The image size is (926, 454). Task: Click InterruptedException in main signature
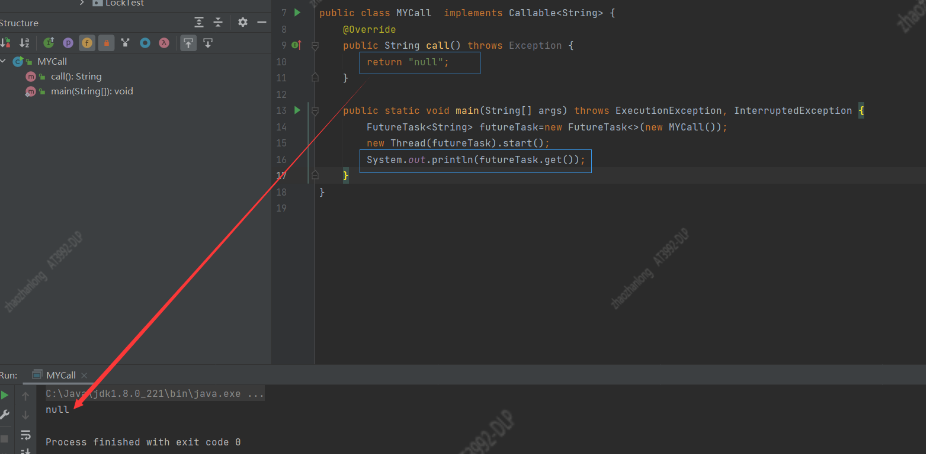[793, 111]
